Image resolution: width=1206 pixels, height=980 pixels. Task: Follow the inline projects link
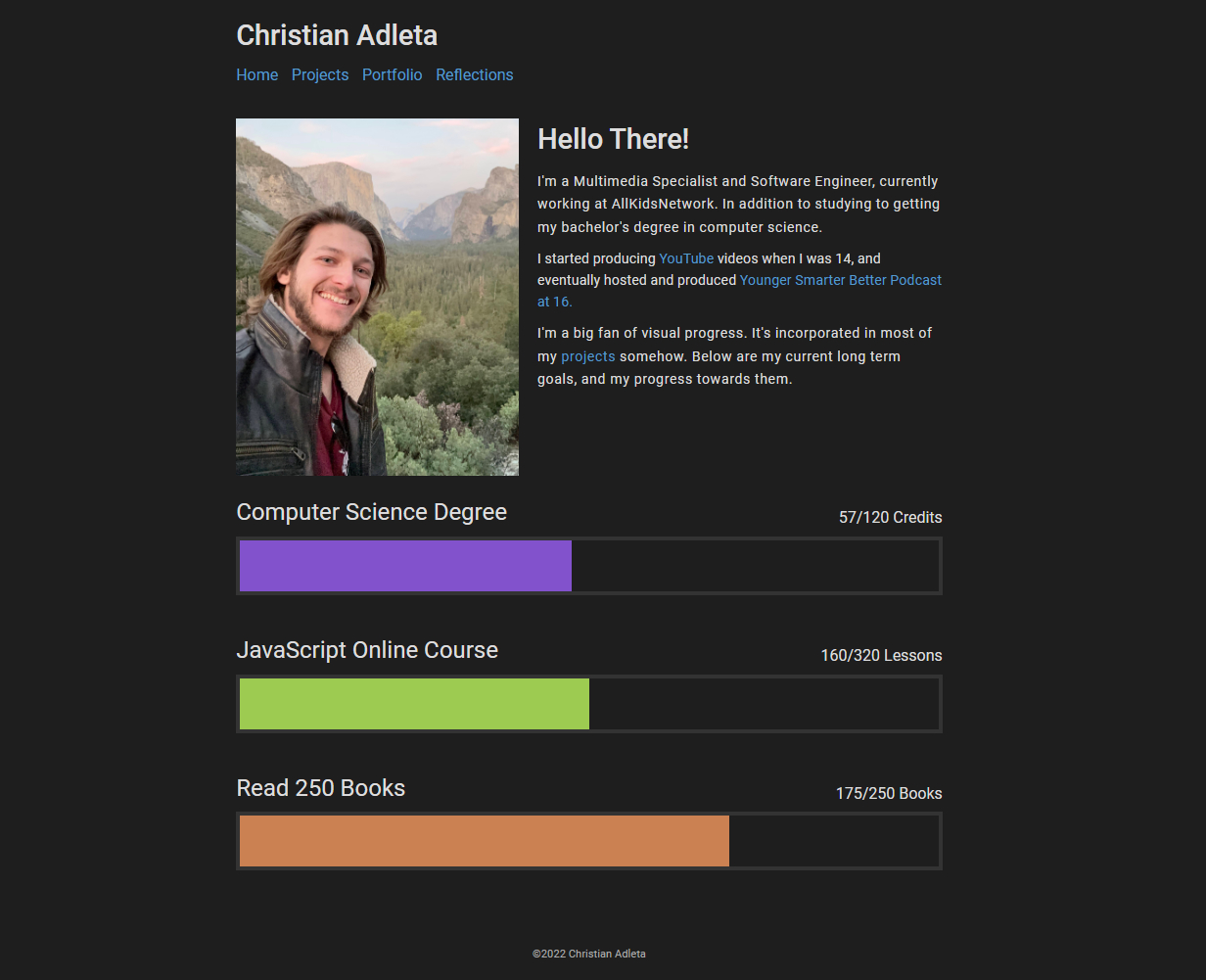click(588, 356)
